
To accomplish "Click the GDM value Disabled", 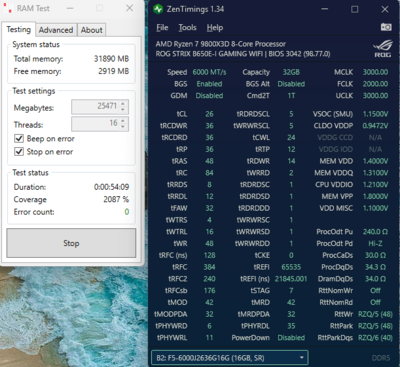I will tap(209, 96).
